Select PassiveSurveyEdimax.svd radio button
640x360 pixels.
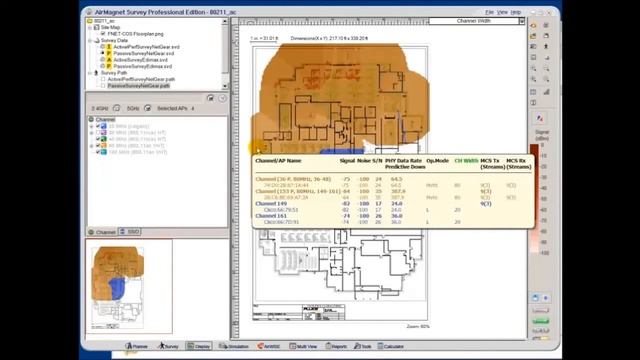[x=103, y=66]
